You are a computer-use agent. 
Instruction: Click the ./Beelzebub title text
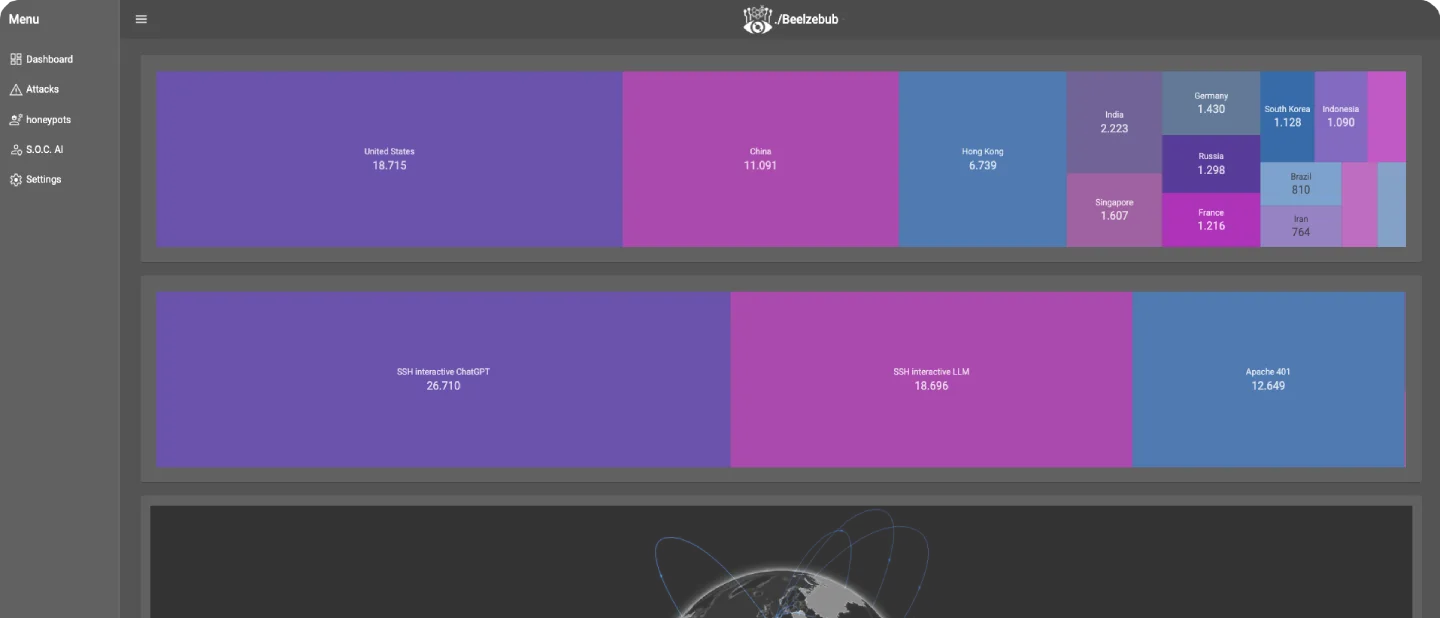[x=807, y=19]
